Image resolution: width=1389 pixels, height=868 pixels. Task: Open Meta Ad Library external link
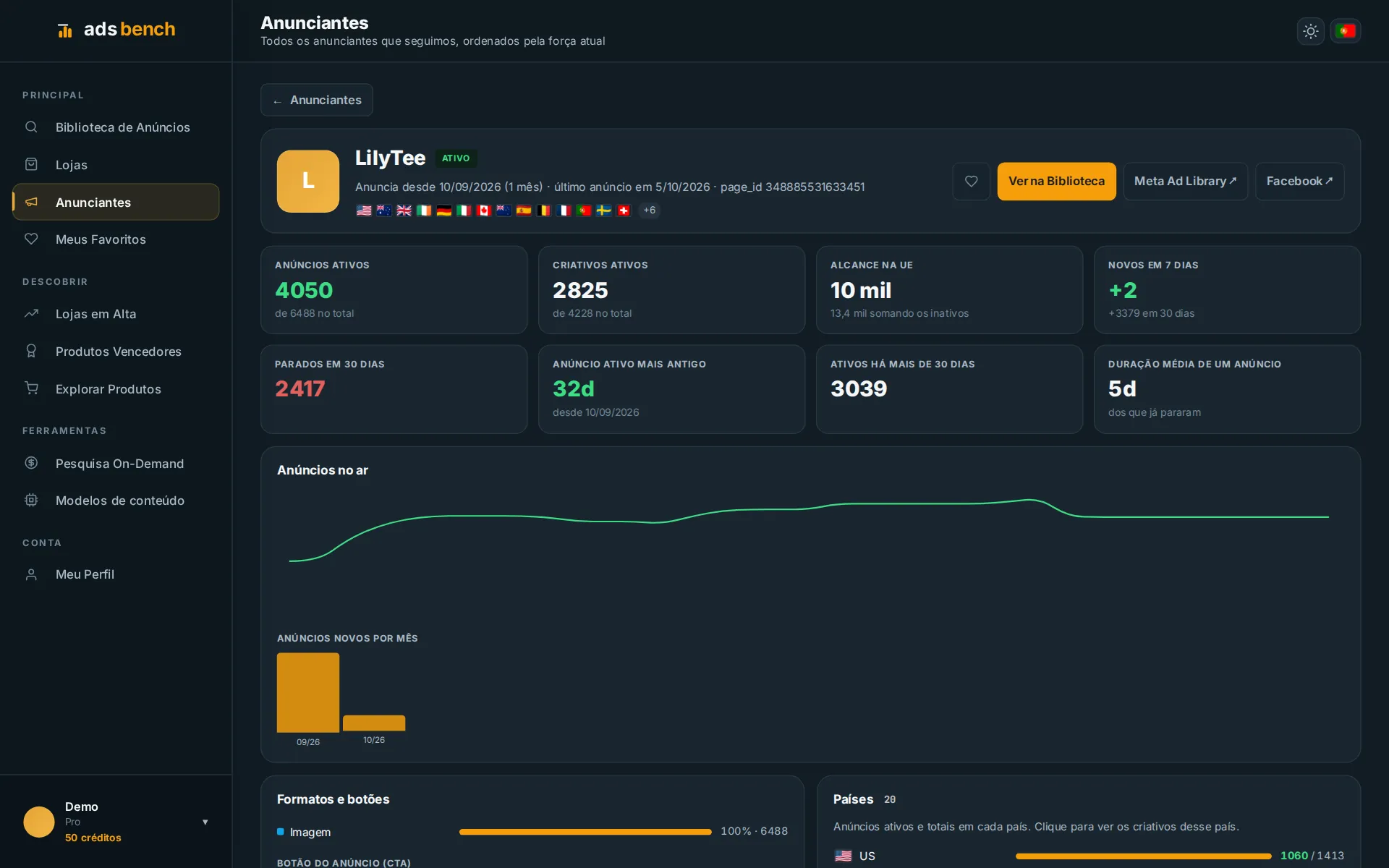tap(1185, 181)
